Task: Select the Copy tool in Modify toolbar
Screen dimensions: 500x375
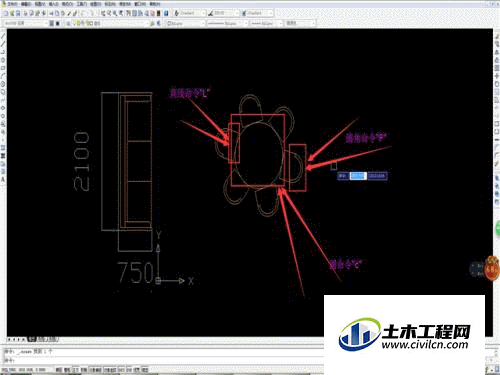Action: [497, 44]
